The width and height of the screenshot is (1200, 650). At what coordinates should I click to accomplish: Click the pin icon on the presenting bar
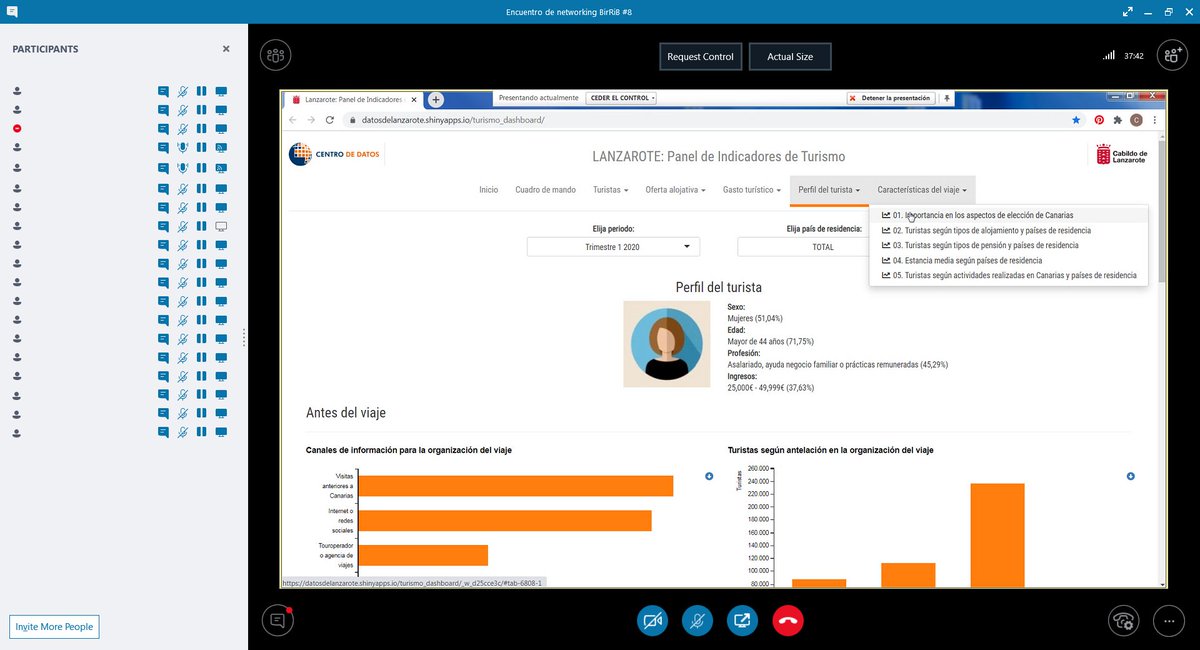pyautogui.click(x=947, y=98)
